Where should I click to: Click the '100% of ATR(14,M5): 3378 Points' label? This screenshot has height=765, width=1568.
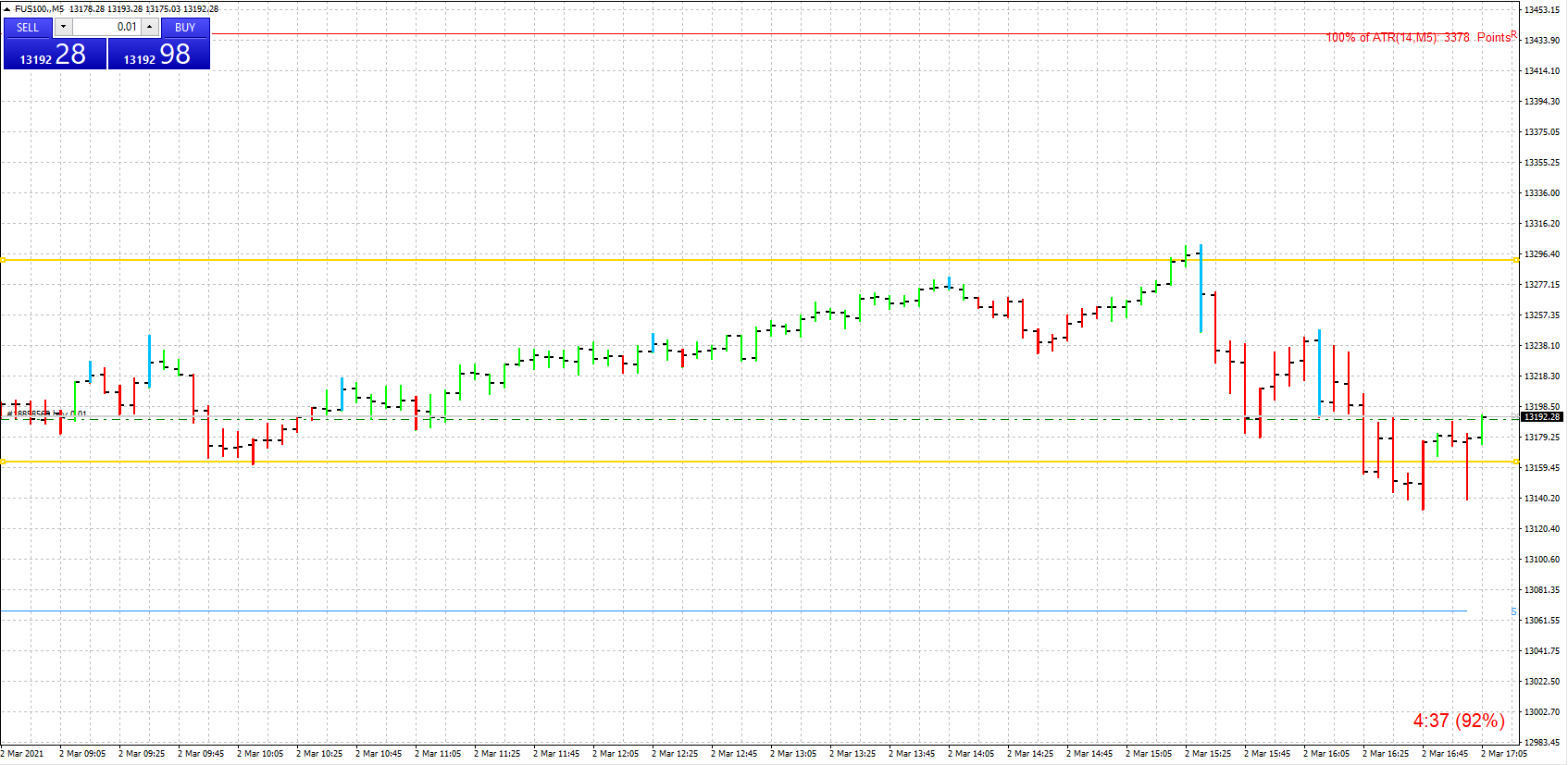1419,38
